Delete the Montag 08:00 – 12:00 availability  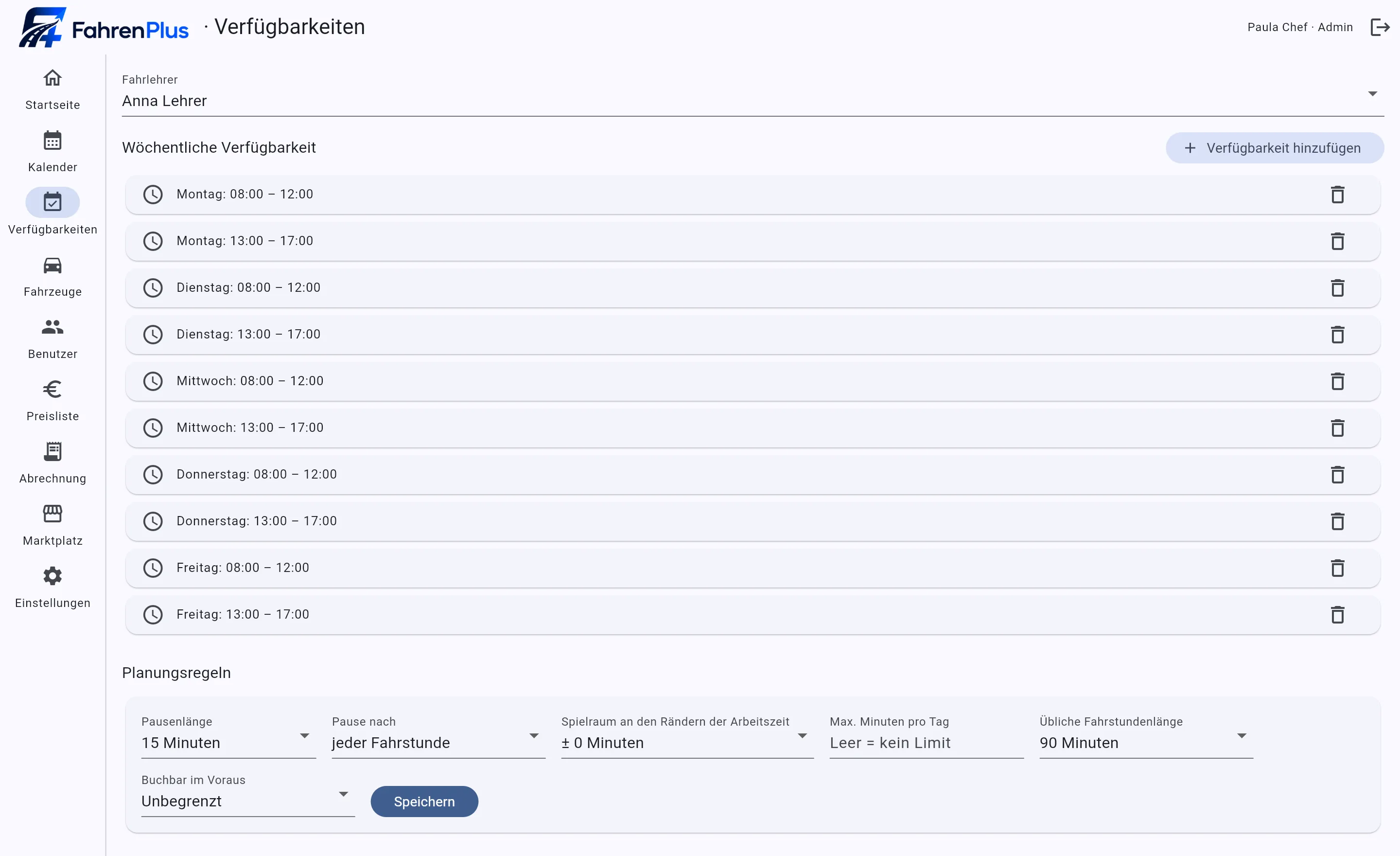[1337, 195]
